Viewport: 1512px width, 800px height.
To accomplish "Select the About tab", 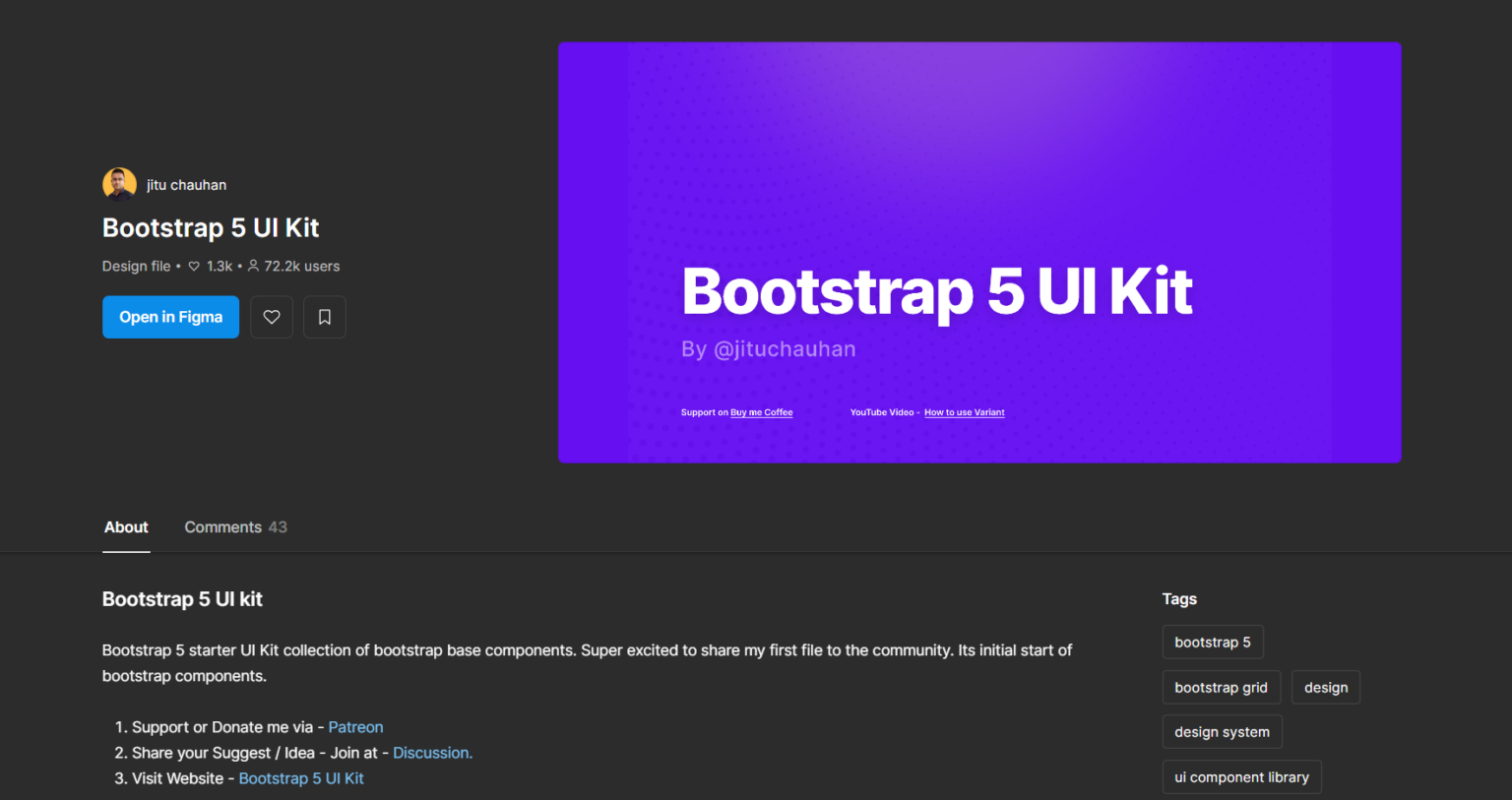I will click(126, 526).
